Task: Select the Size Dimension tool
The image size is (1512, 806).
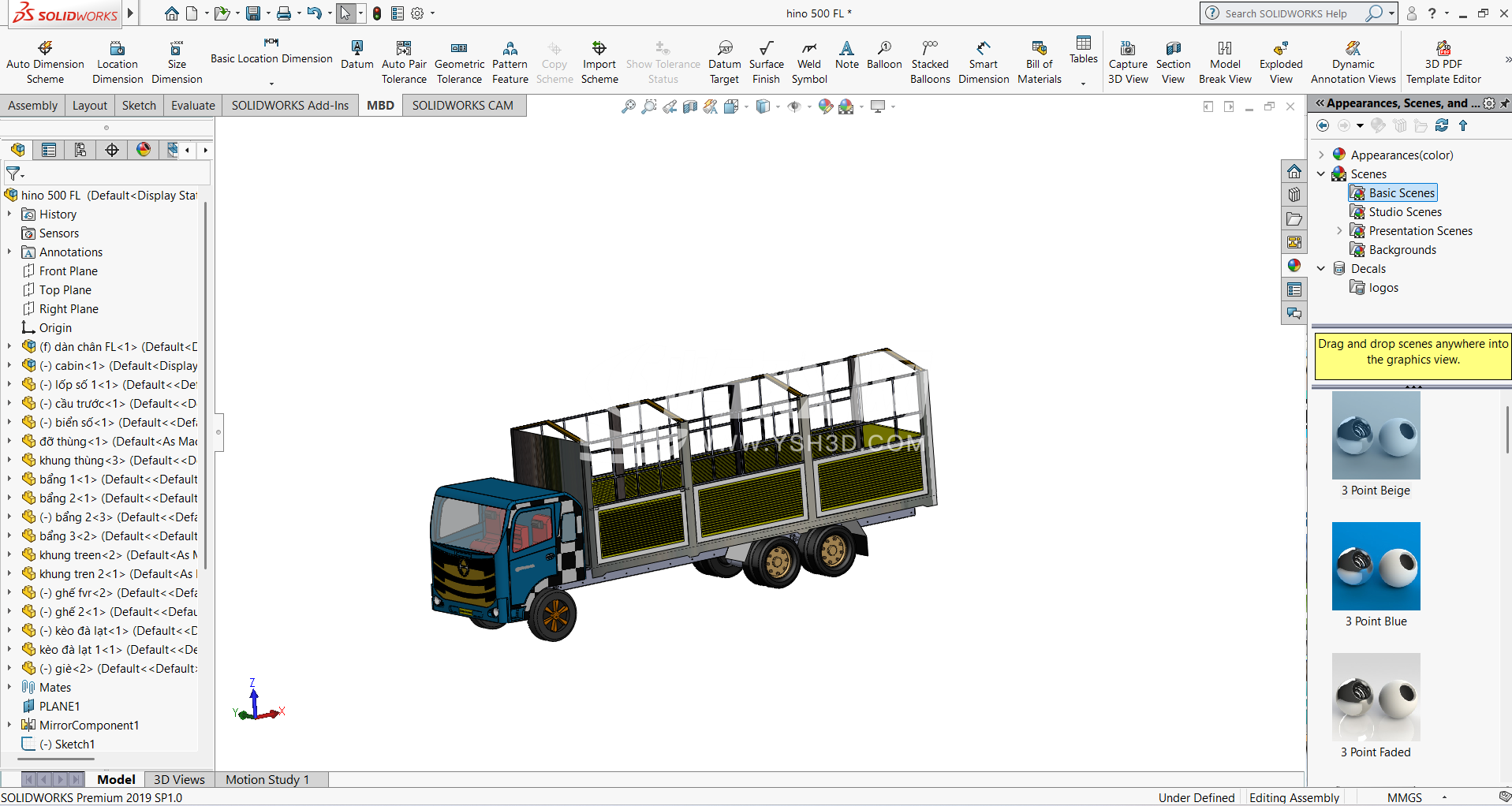Action: pyautogui.click(x=177, y=62)
